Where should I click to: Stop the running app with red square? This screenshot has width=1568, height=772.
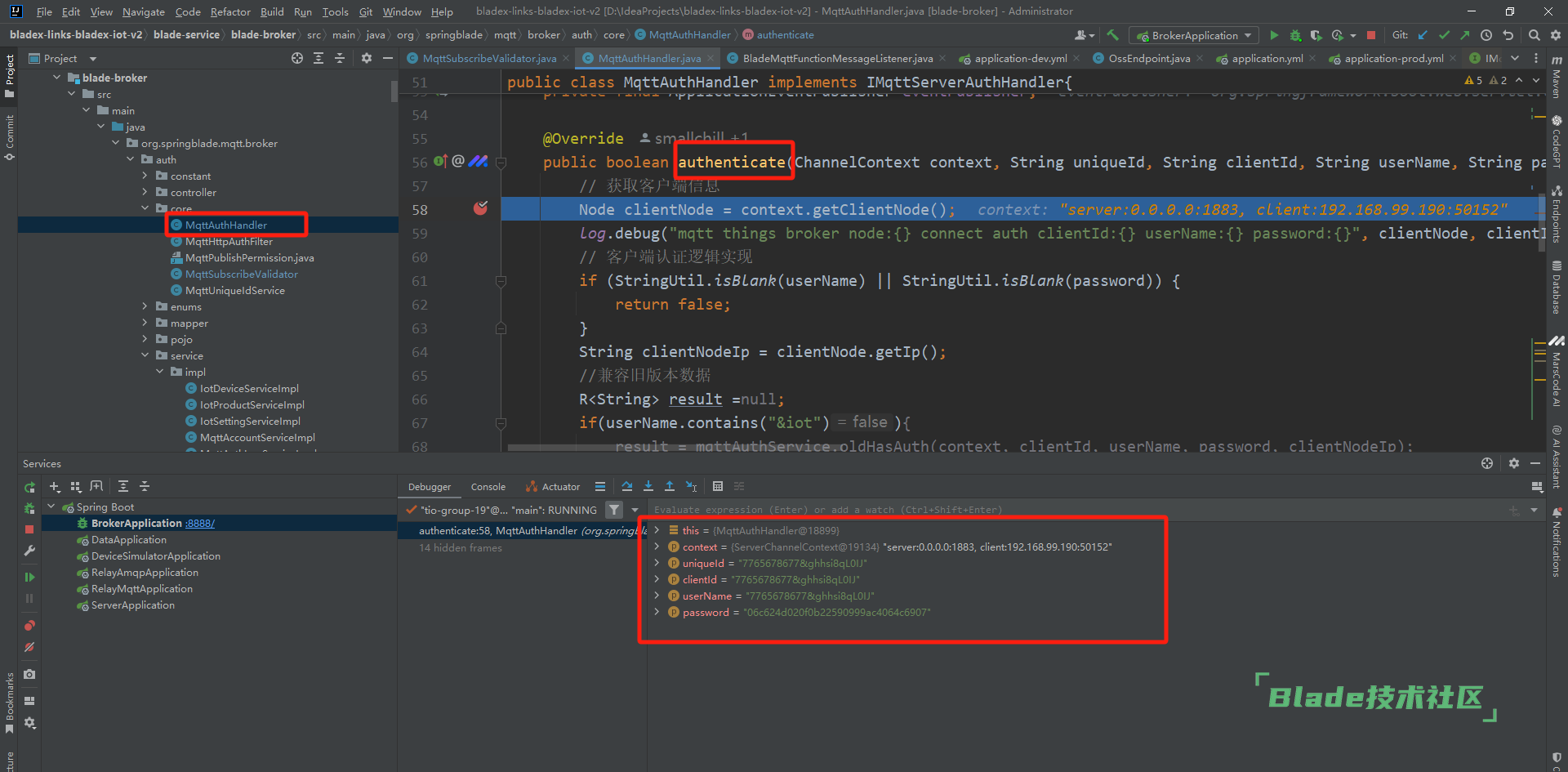point(1371,35)
